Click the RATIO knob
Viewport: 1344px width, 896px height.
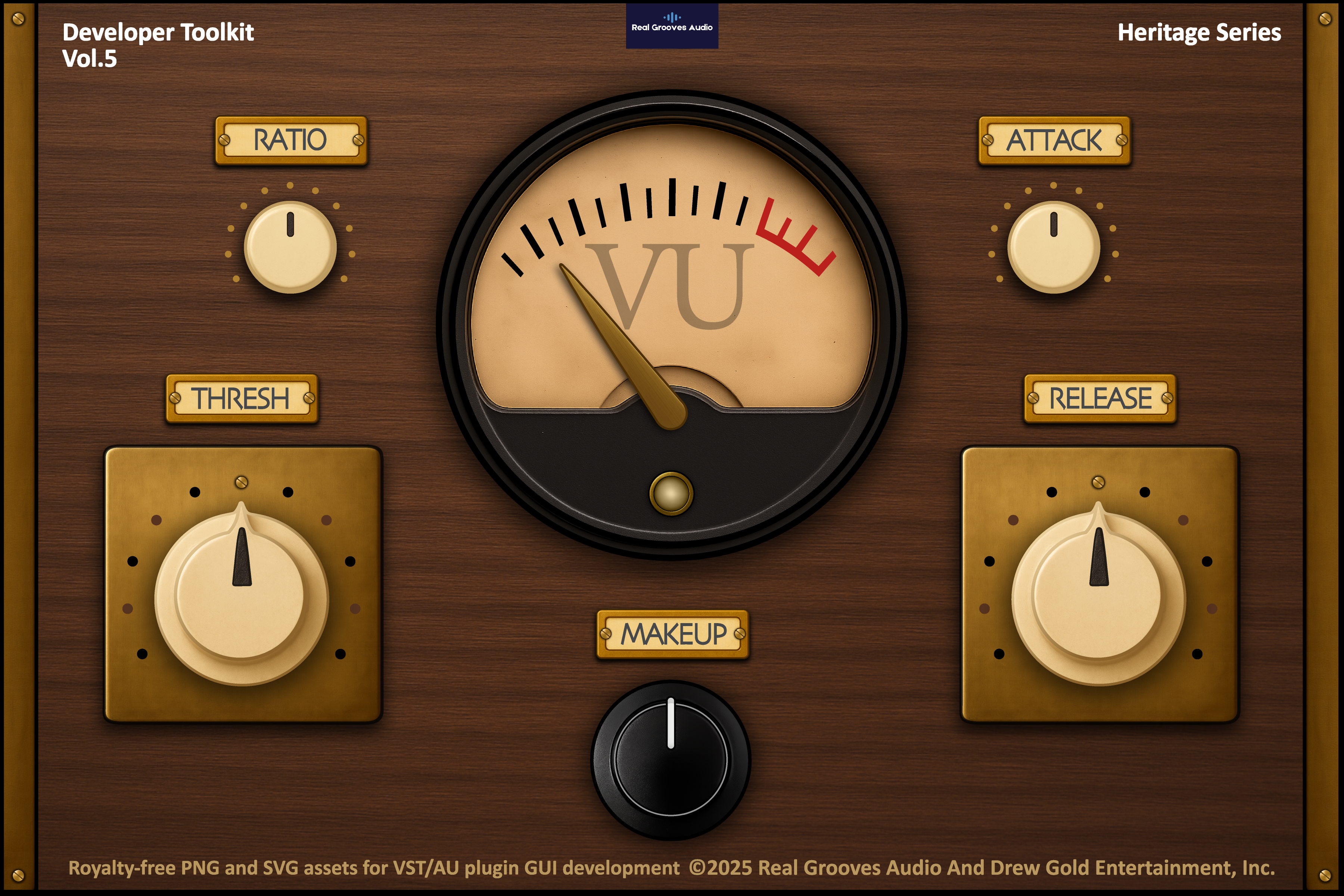coord(290,247)
